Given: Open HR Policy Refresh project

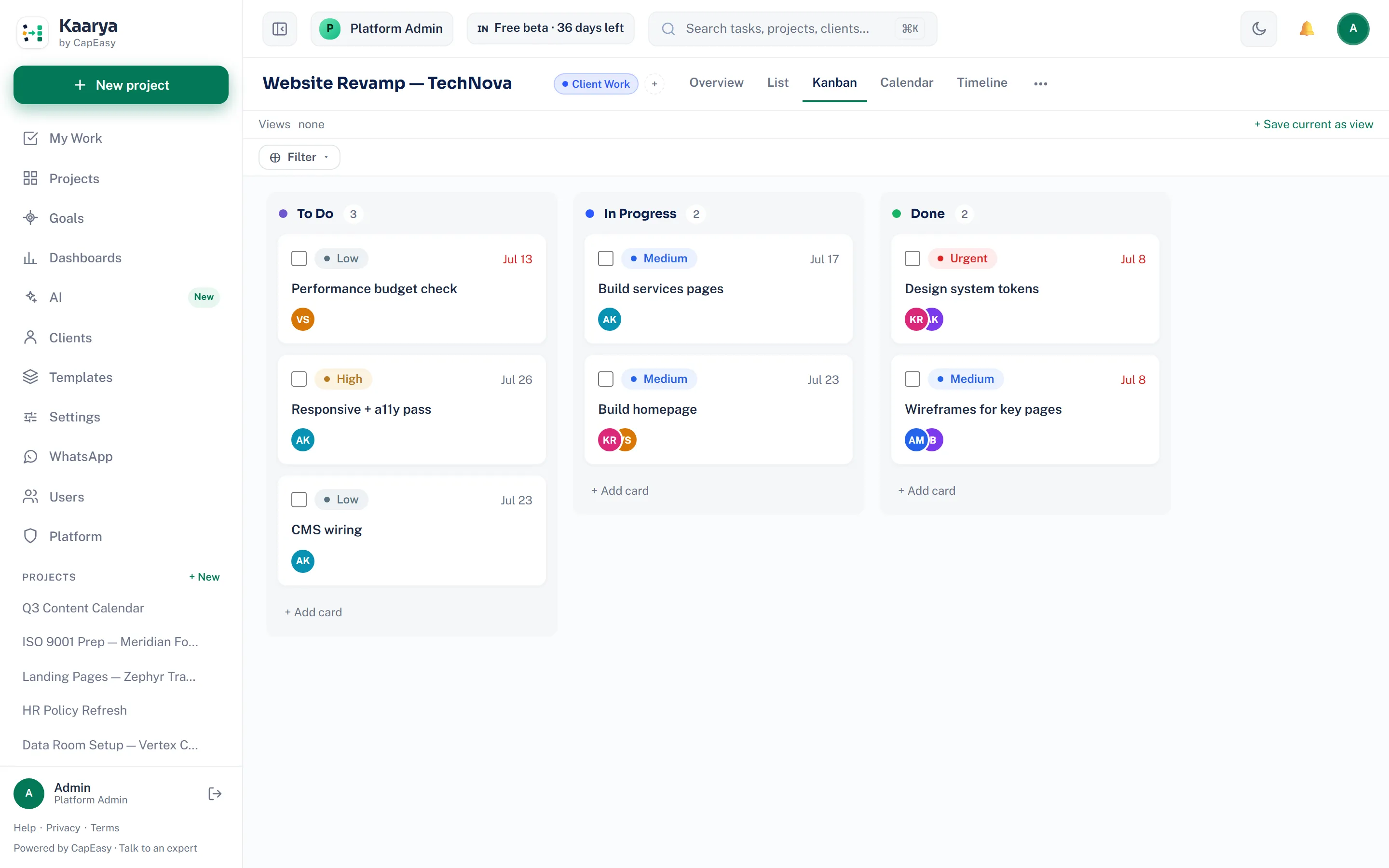Looking at the screenshot, I should tap(75, 710).
